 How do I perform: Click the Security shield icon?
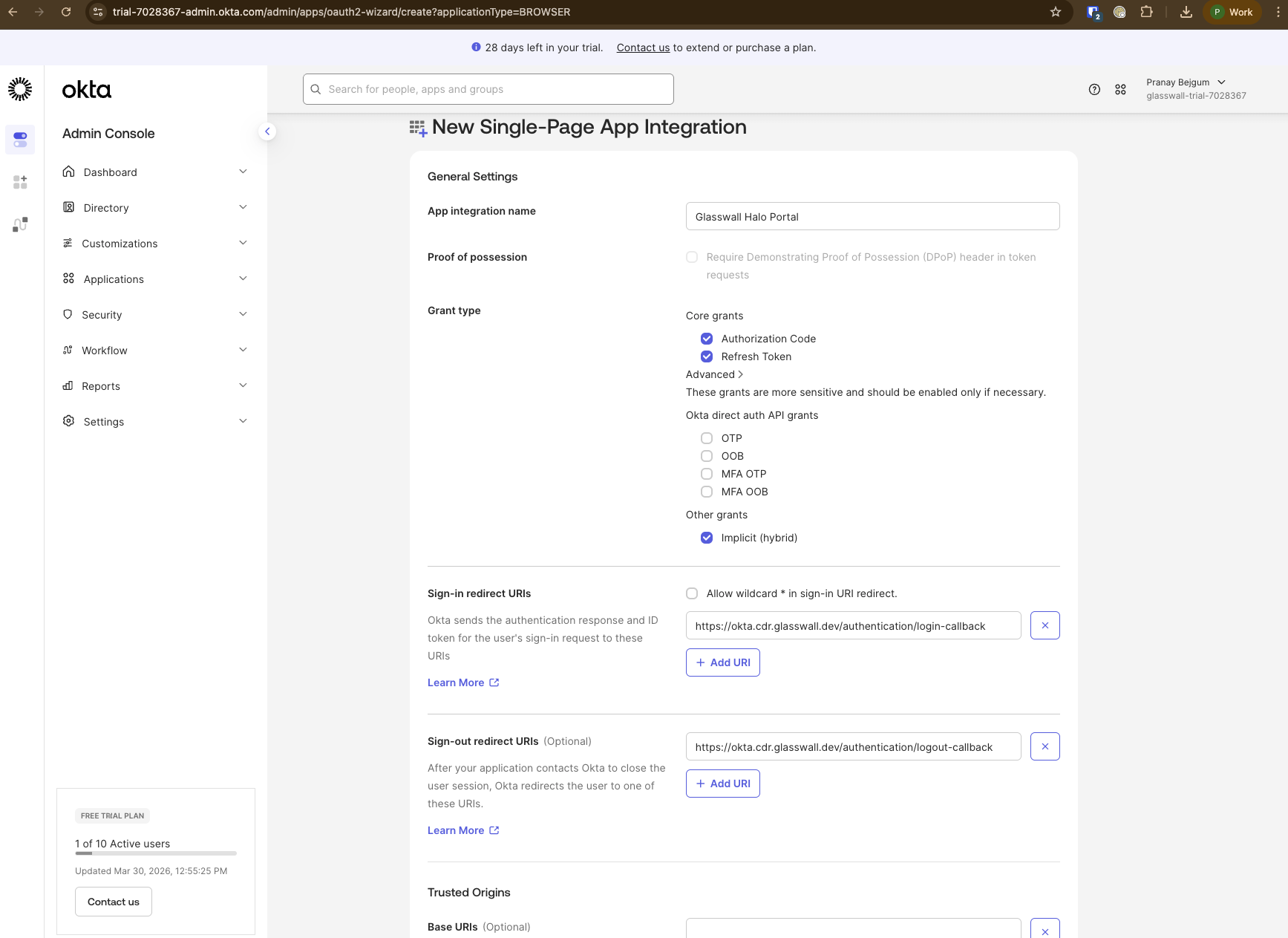pyautogui.click(x=68, y=314)
